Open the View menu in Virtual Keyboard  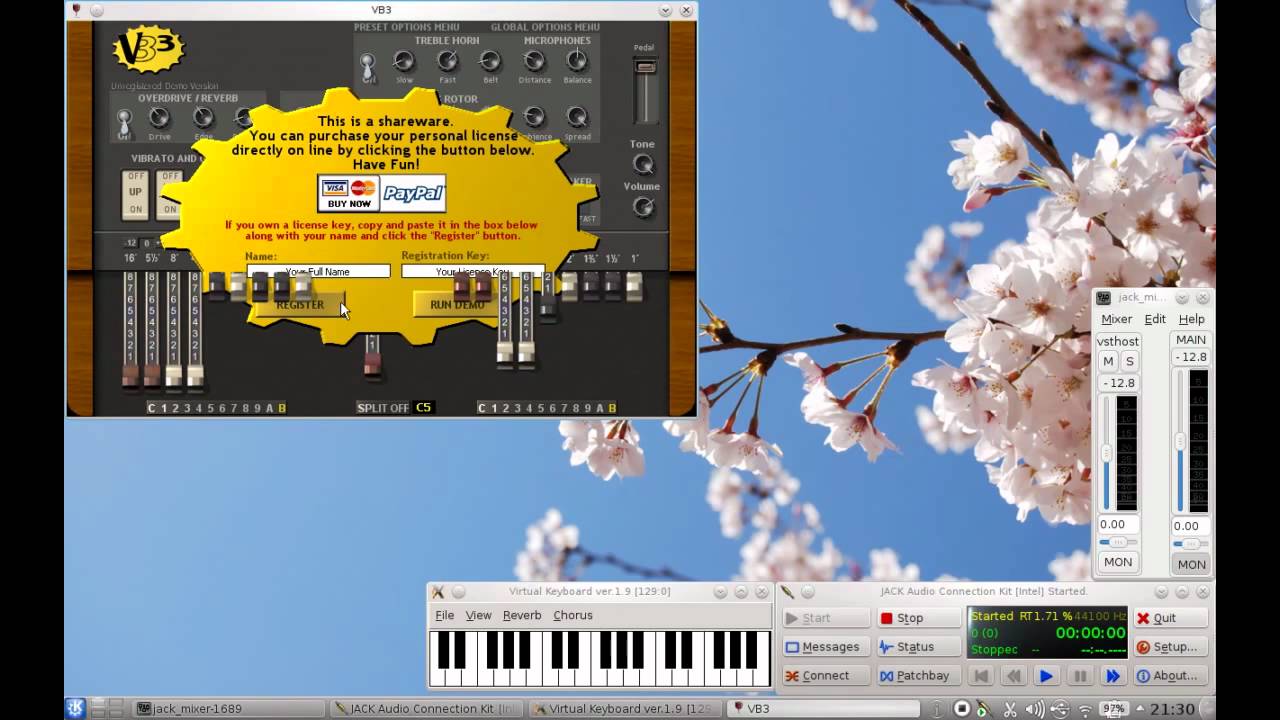[478, 615]
